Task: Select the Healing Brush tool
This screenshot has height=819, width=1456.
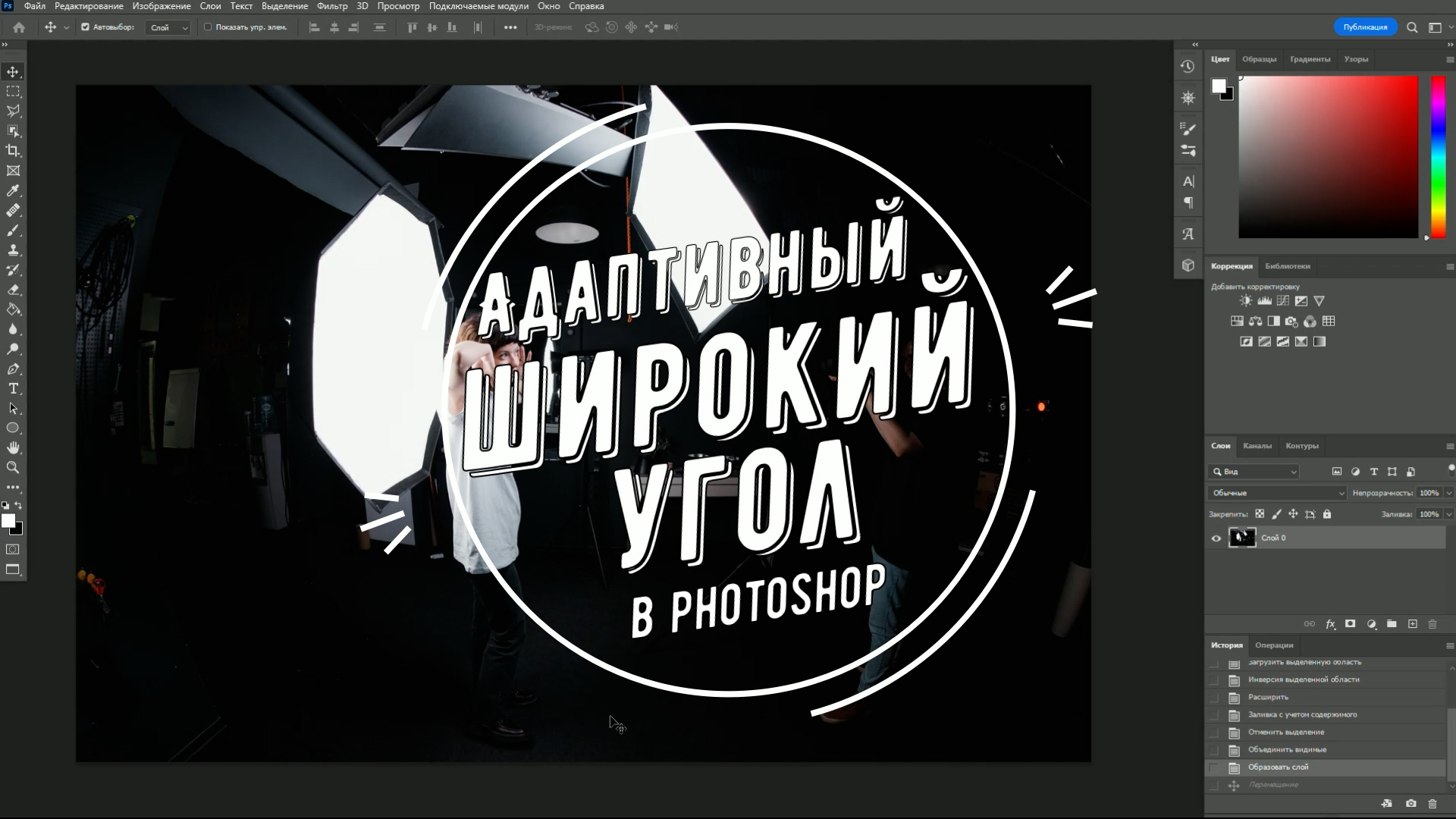Action: pos(13,211)
